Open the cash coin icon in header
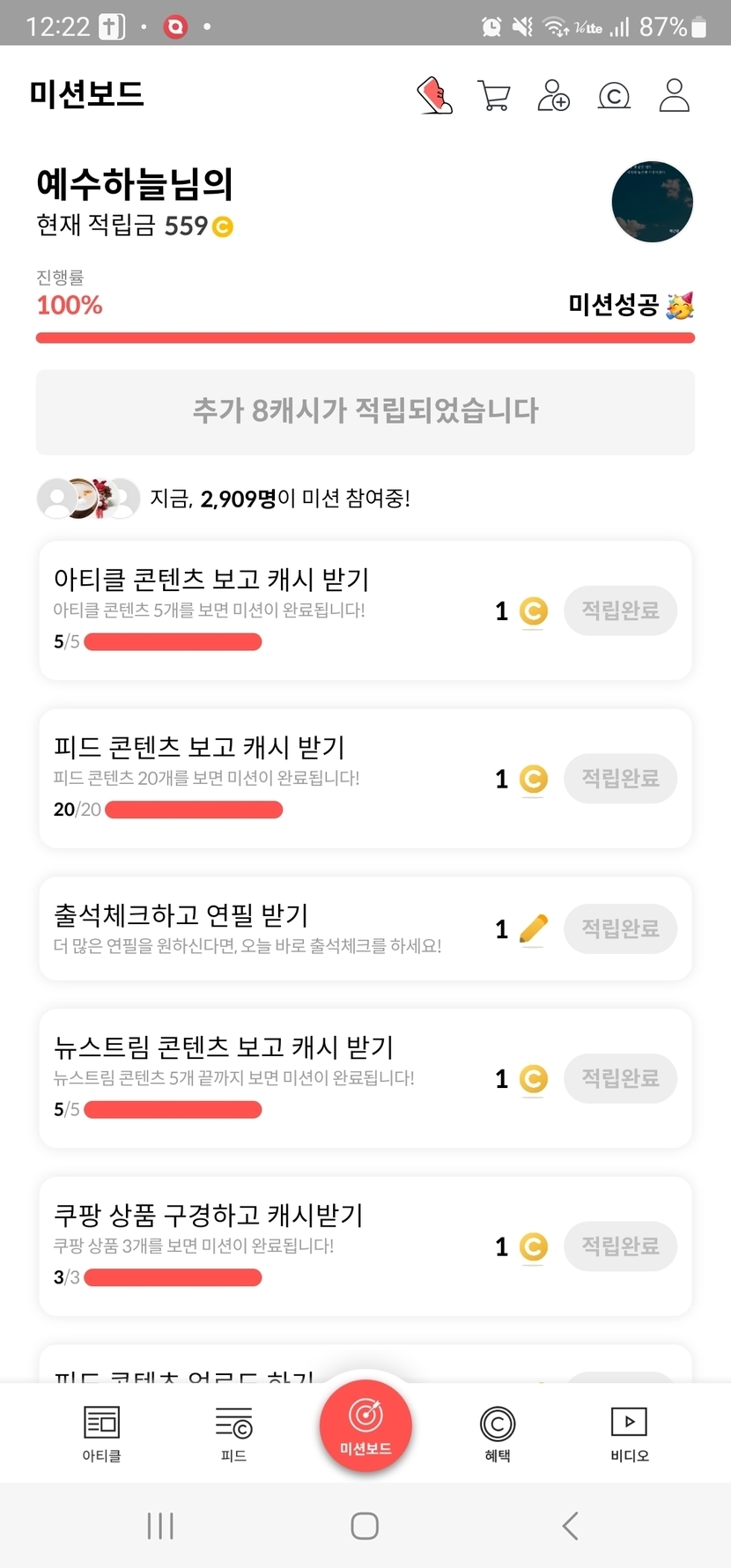 (x=614, y=95)
